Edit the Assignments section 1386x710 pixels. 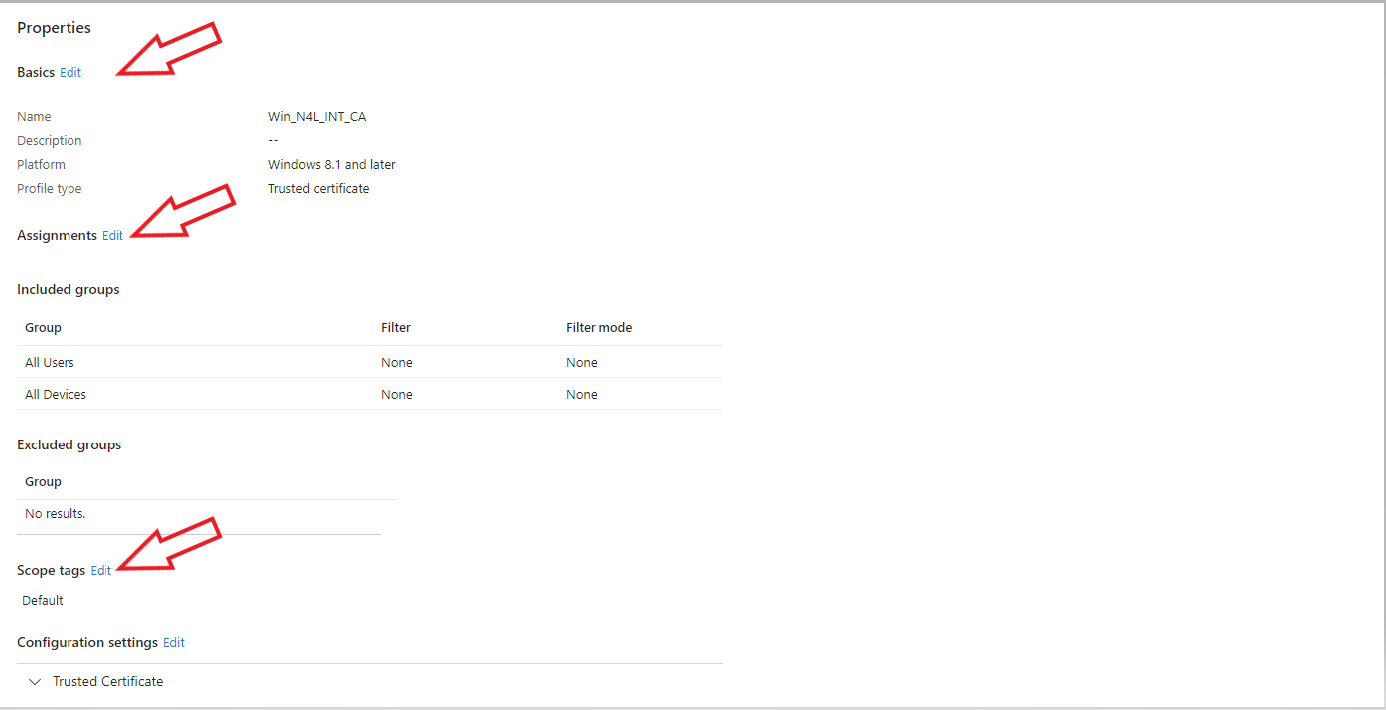tap(112, 235)
